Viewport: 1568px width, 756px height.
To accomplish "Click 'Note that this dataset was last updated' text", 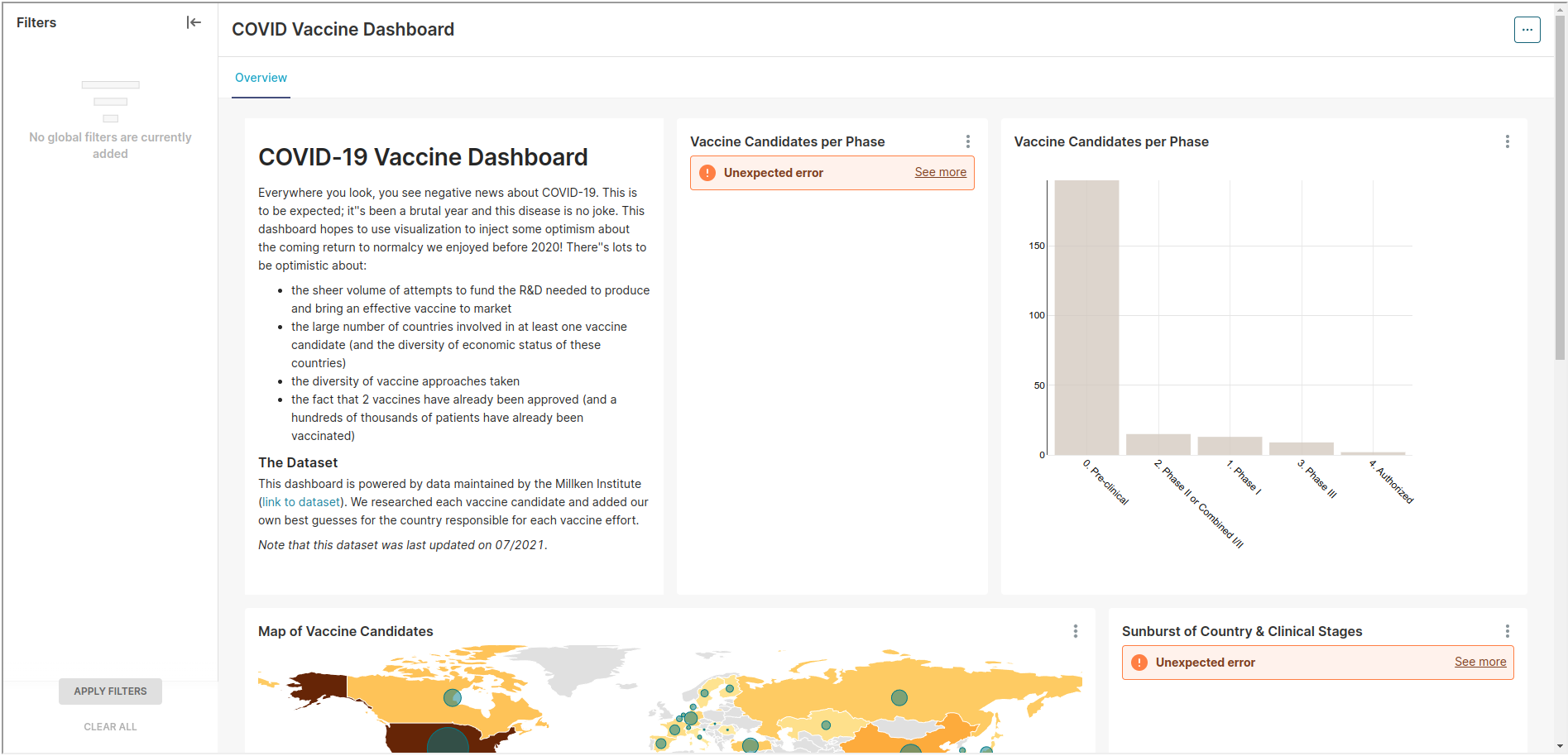I will pyautogui.click(x=402, y=545).
